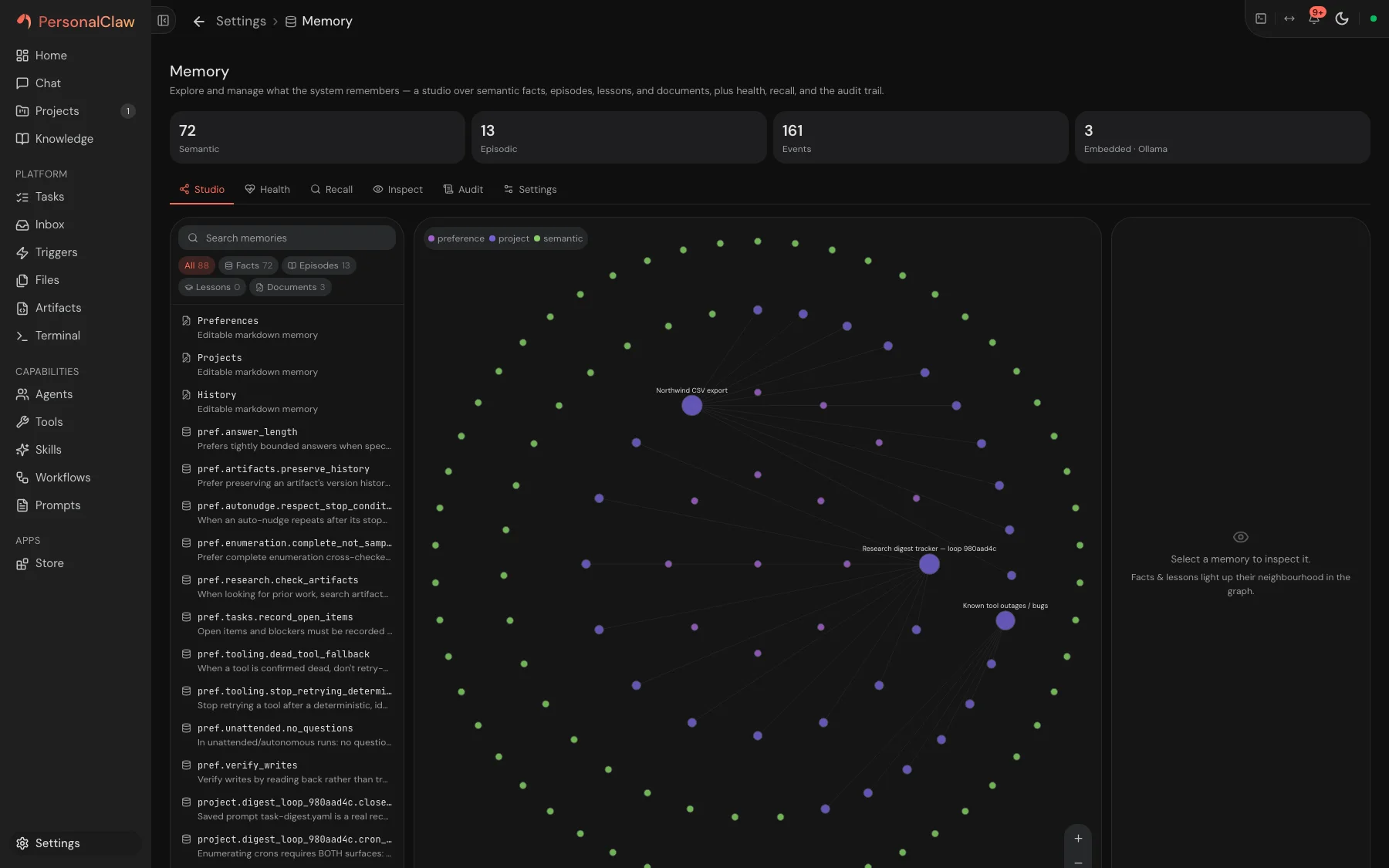Switch to the Inspect tab

click(397, 190)
